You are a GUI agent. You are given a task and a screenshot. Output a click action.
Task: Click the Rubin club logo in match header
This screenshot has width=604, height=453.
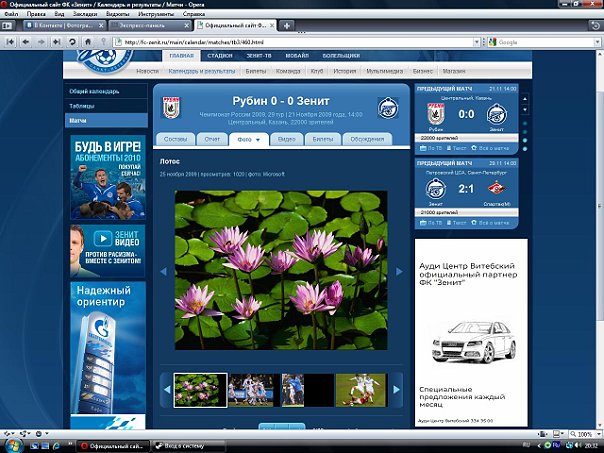(x=169, y=107)
